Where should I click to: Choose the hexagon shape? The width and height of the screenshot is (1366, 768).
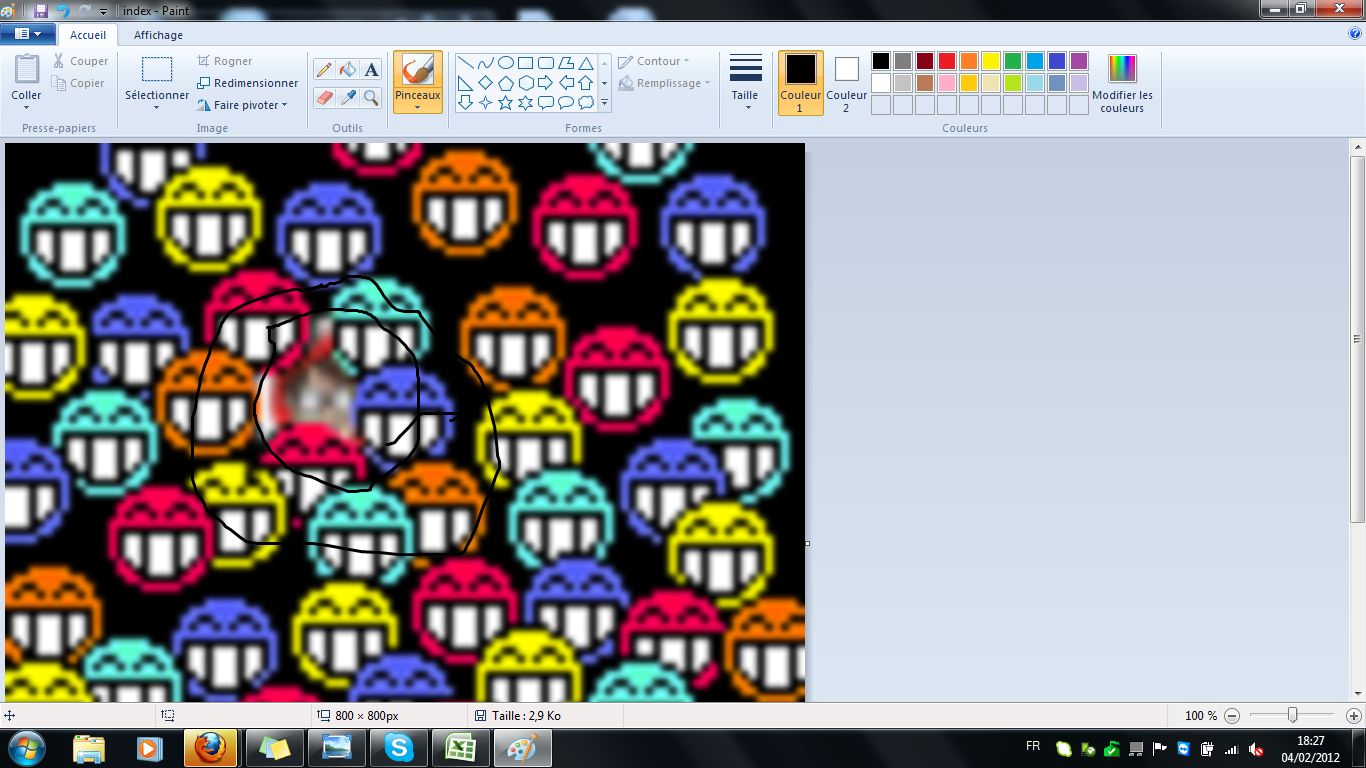[x=525, y=83]
